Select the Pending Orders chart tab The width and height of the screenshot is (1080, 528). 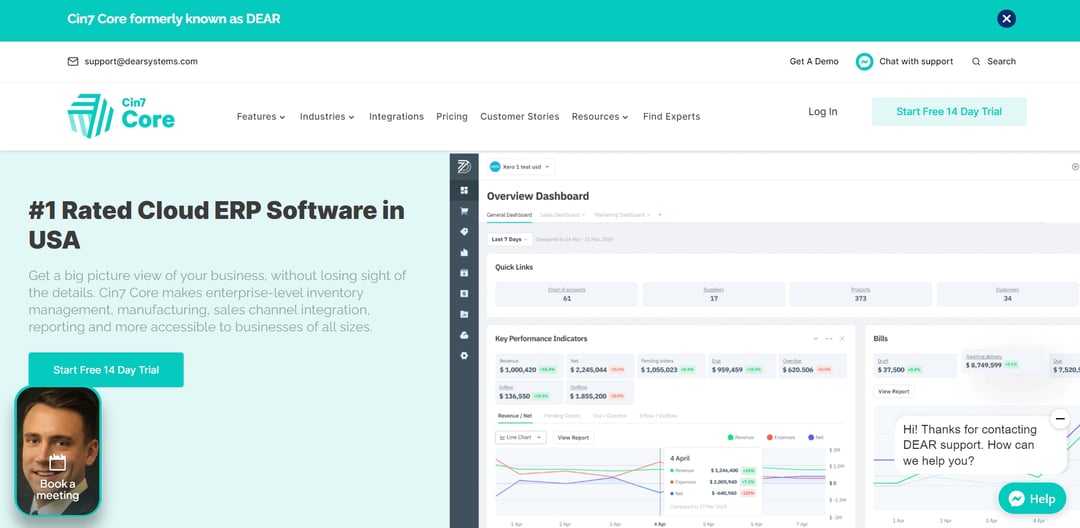pos(562,416)
